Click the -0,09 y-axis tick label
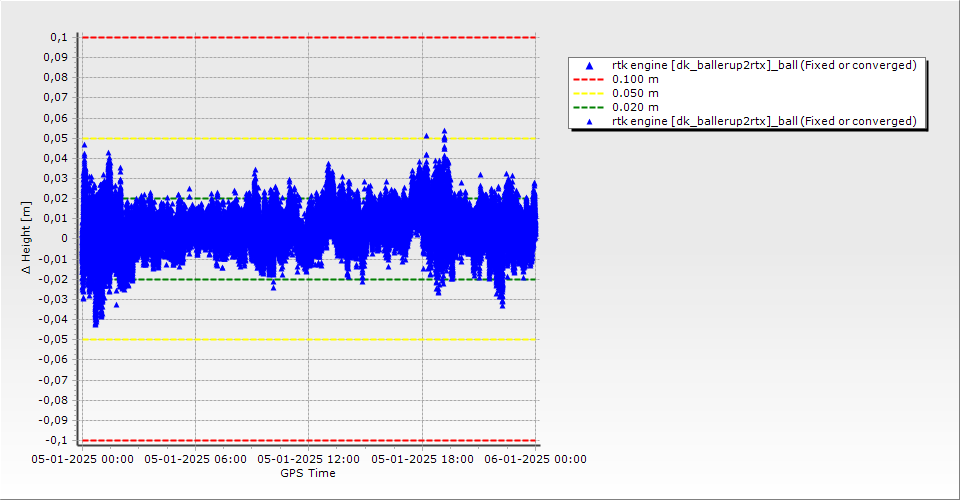Viewport: 960px width, 500px height. [53, 420]
